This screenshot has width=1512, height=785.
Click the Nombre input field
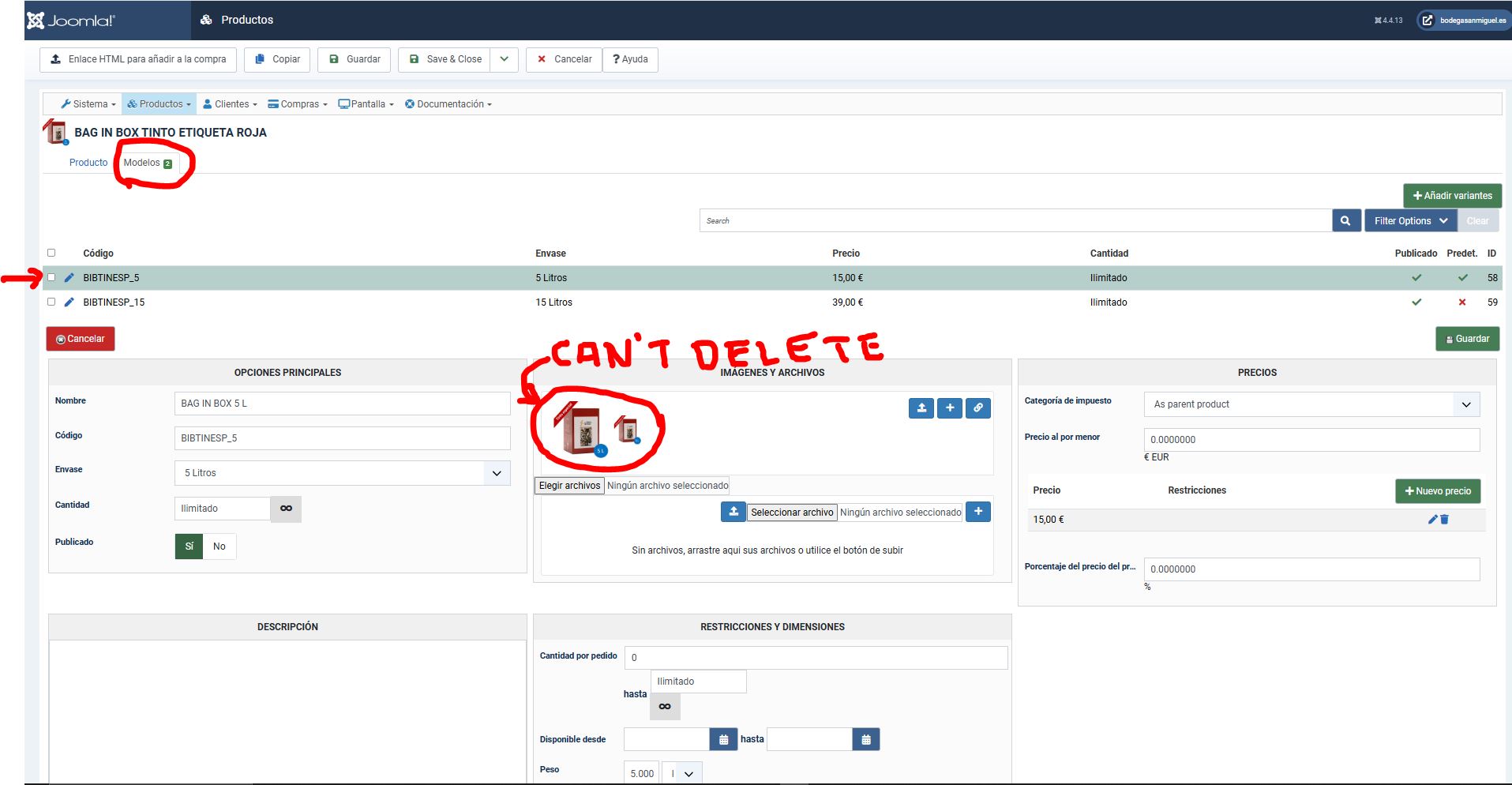click(342, 404)
